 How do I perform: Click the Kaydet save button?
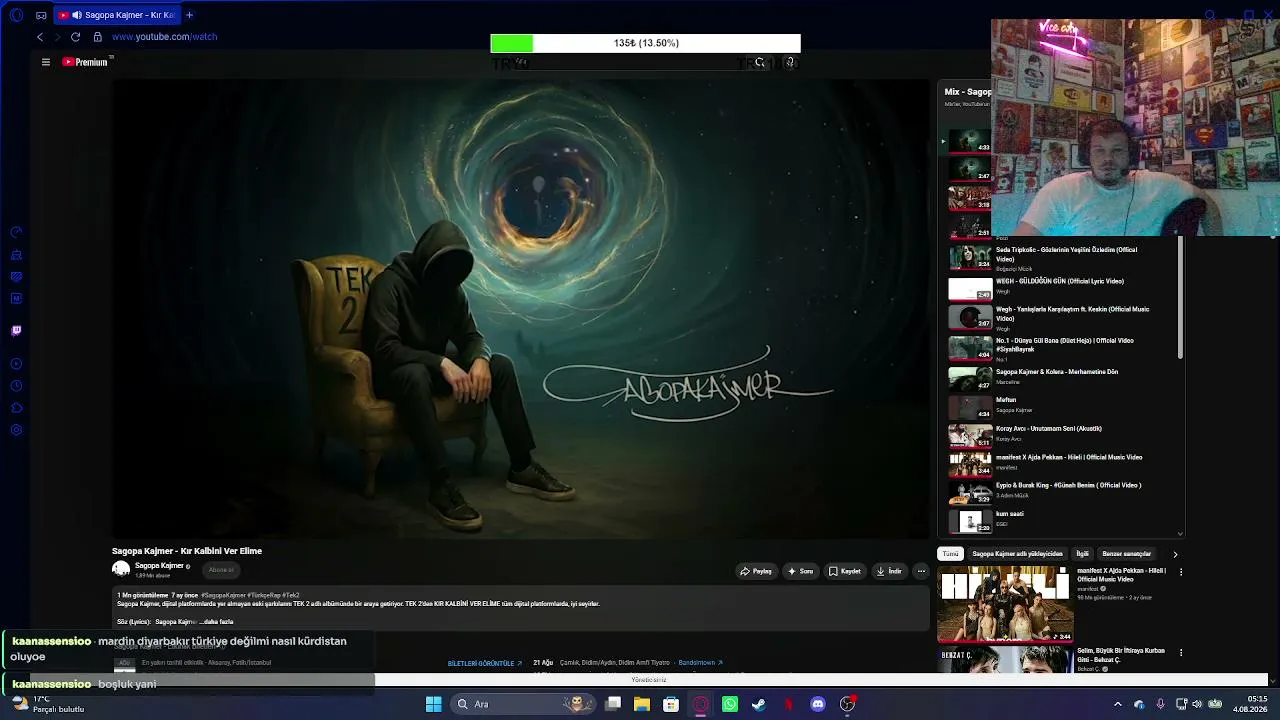click(845, 571)
